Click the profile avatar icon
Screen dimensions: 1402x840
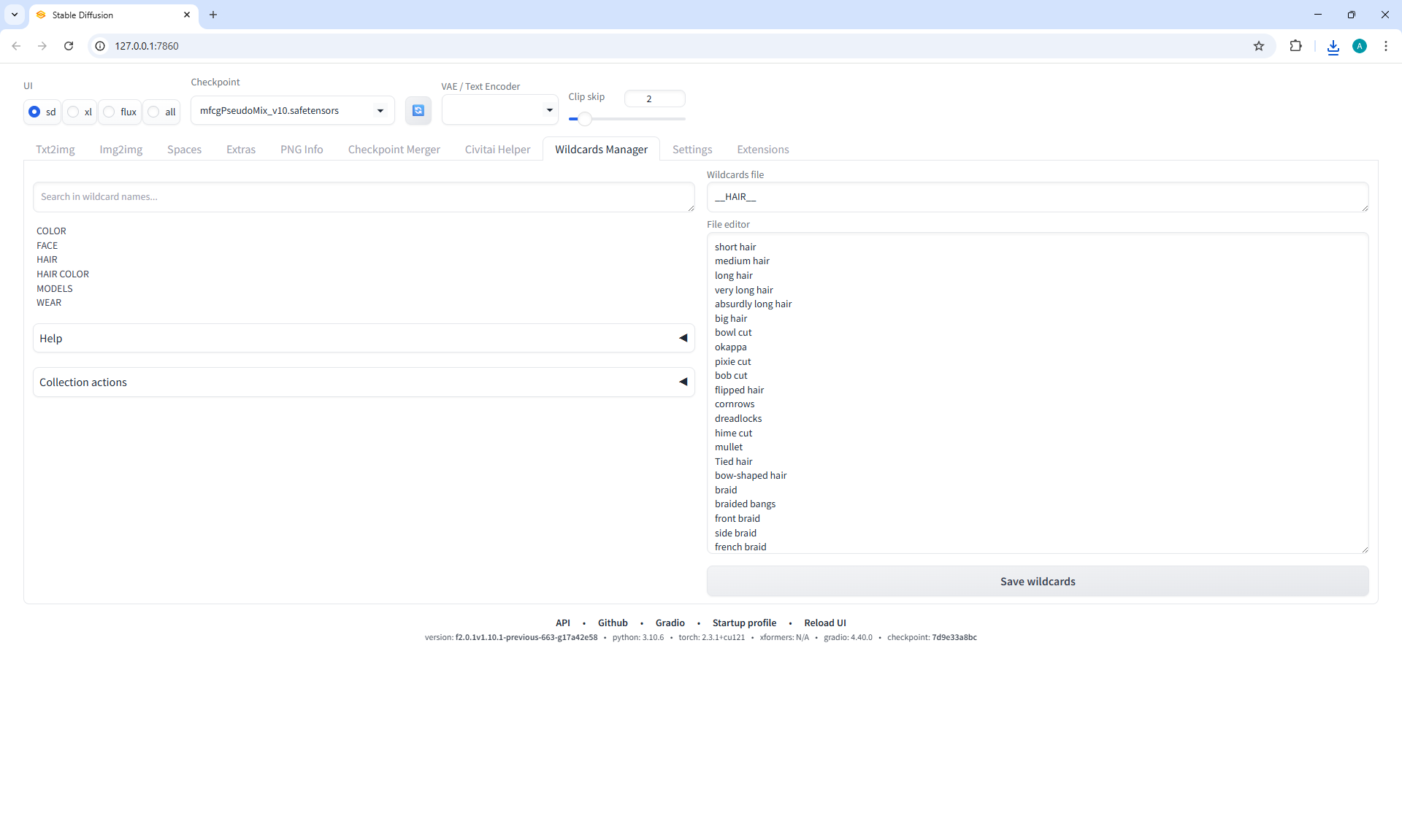pos(1359,46)
